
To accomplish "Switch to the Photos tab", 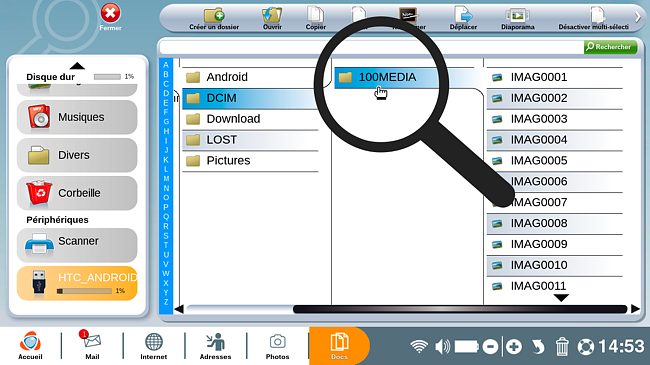I will (x=277, y=346).
